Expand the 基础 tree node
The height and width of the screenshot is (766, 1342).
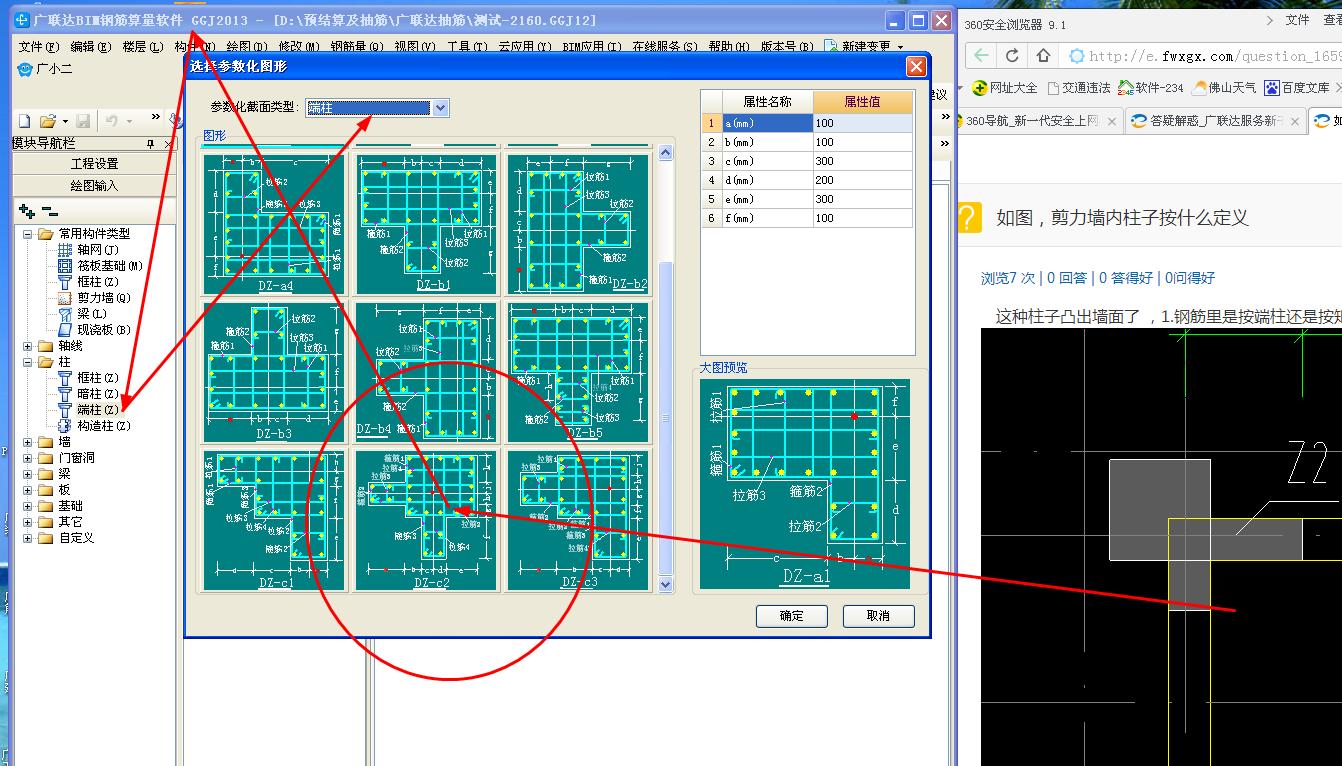point(28,506)
